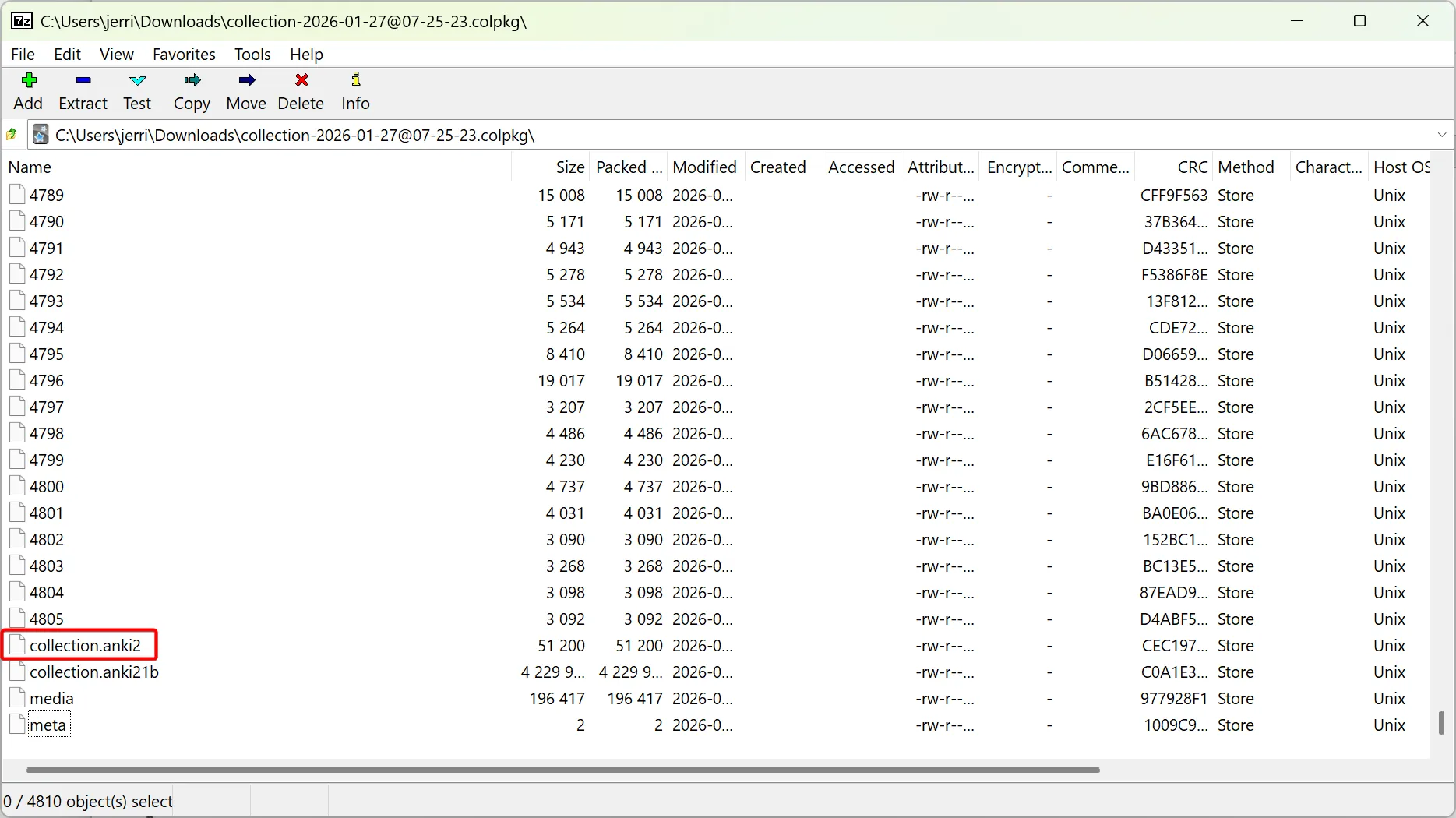1456x818 pixels.
Task: Go up one folder level icon
Action: click(12, 135)
